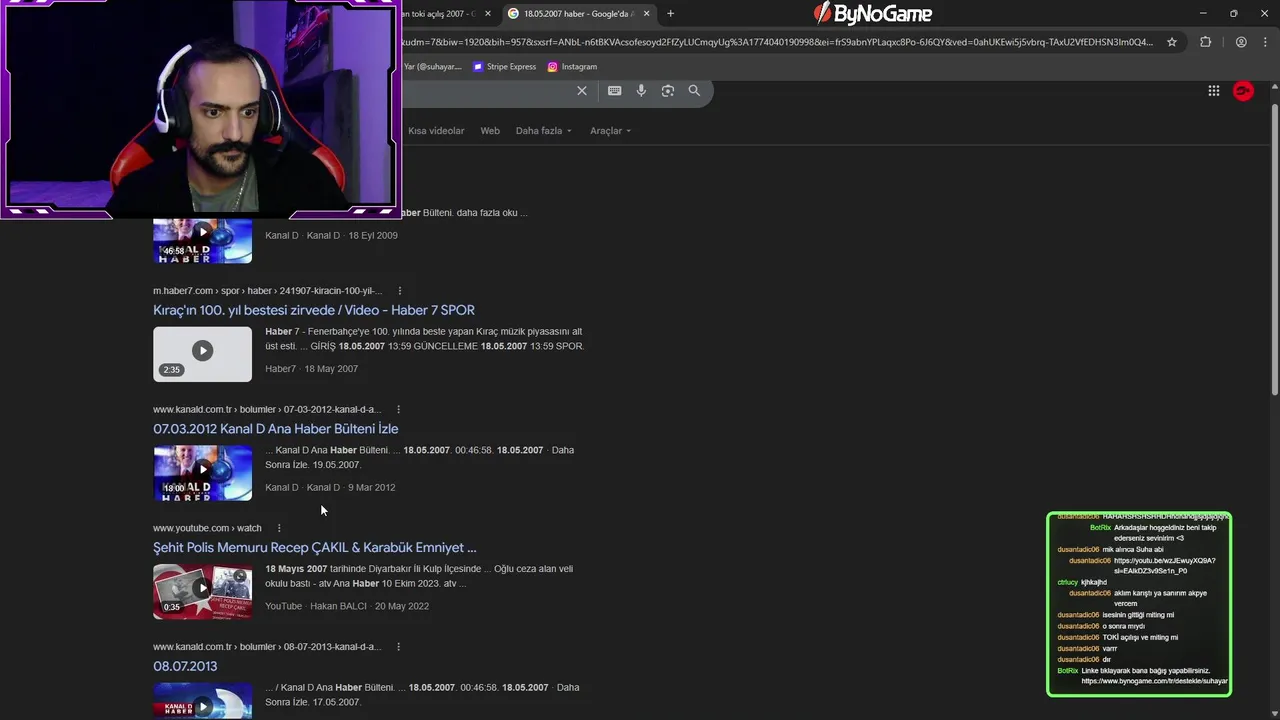This screenshot has width=1280, height=720.
Task: Search by image with the Lens icon
Action: point(668,91)
